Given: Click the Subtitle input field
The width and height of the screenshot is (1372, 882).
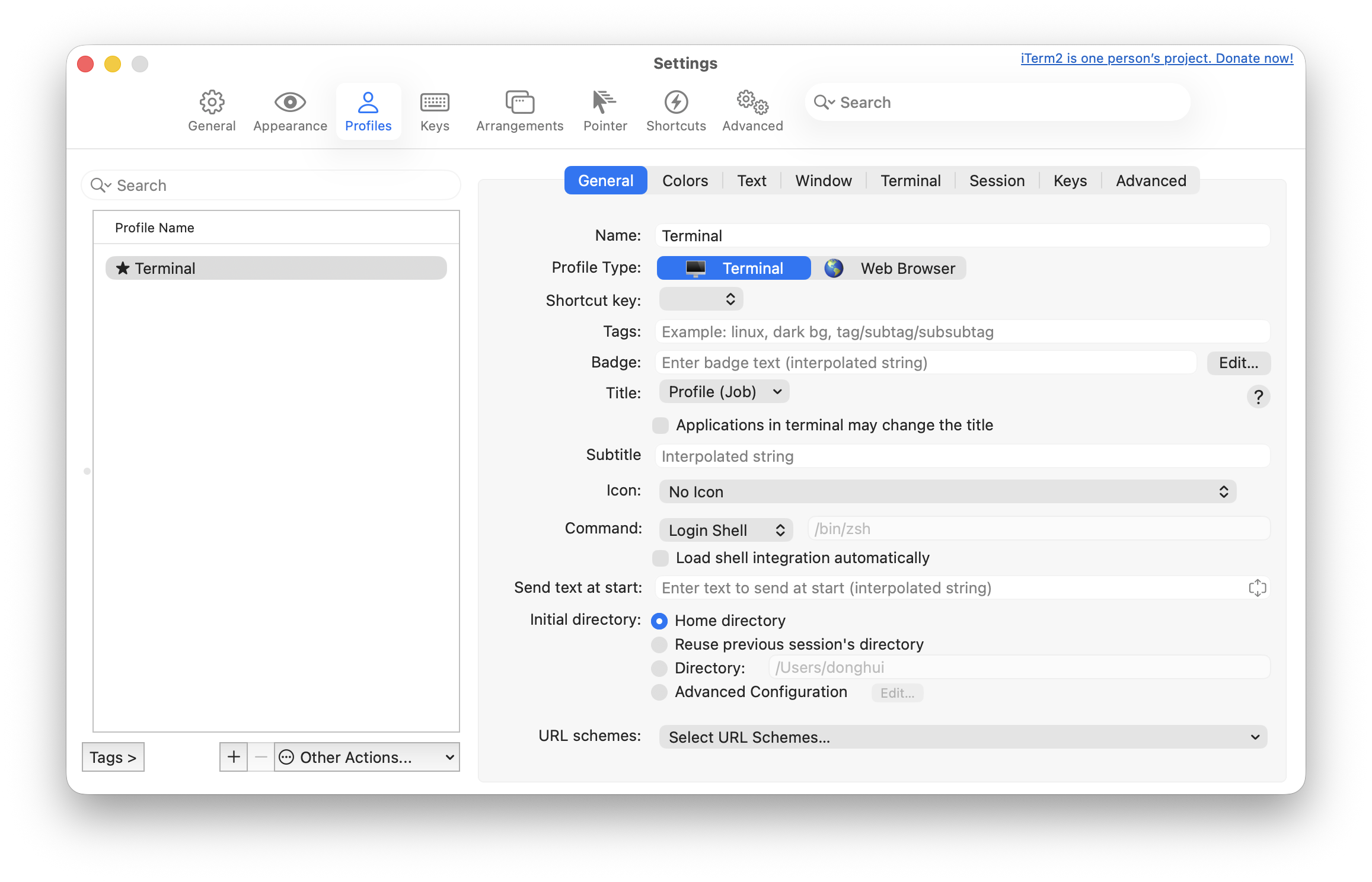Looking at the screenshot, I should click(963, 456).
